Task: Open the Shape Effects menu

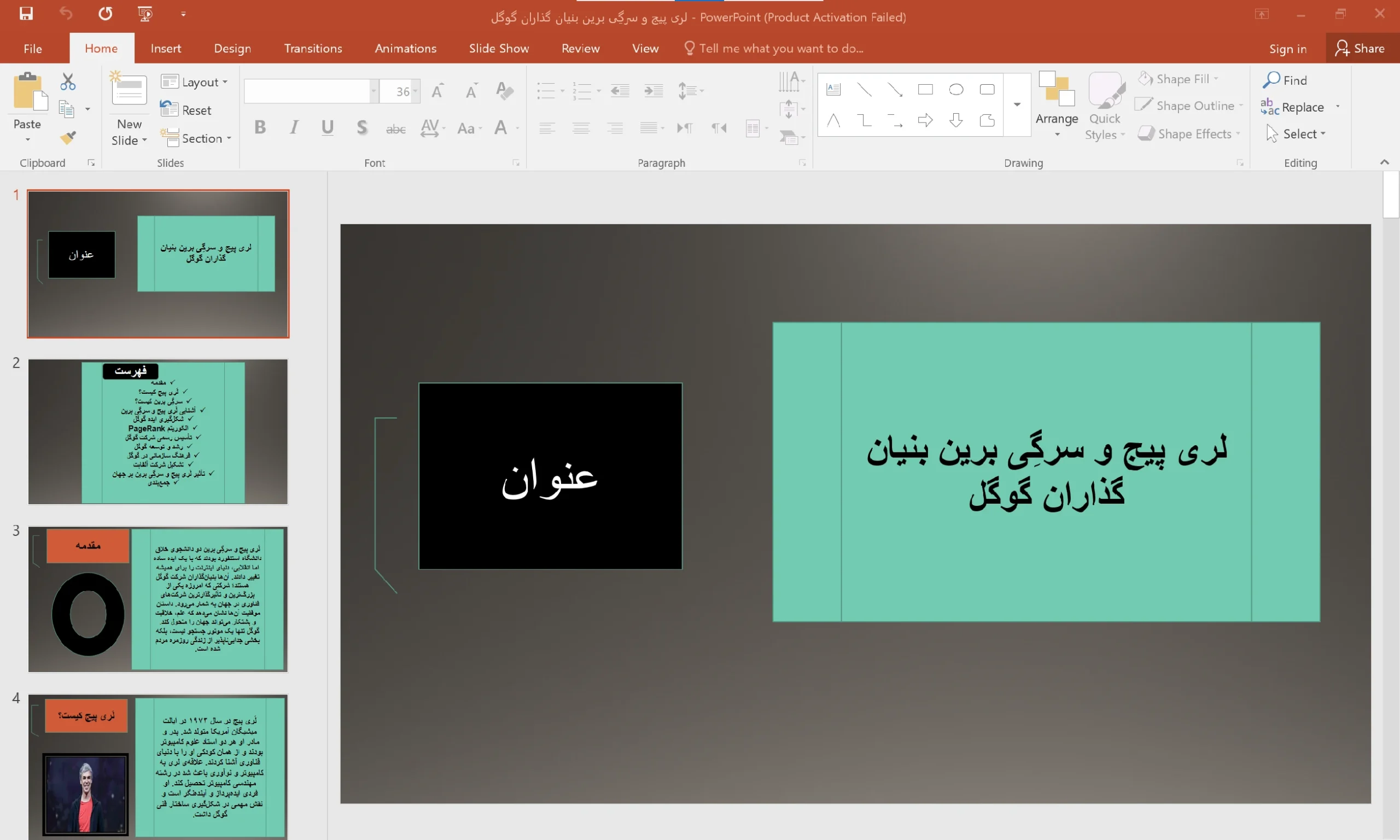Action: [x=1189, y=133]
